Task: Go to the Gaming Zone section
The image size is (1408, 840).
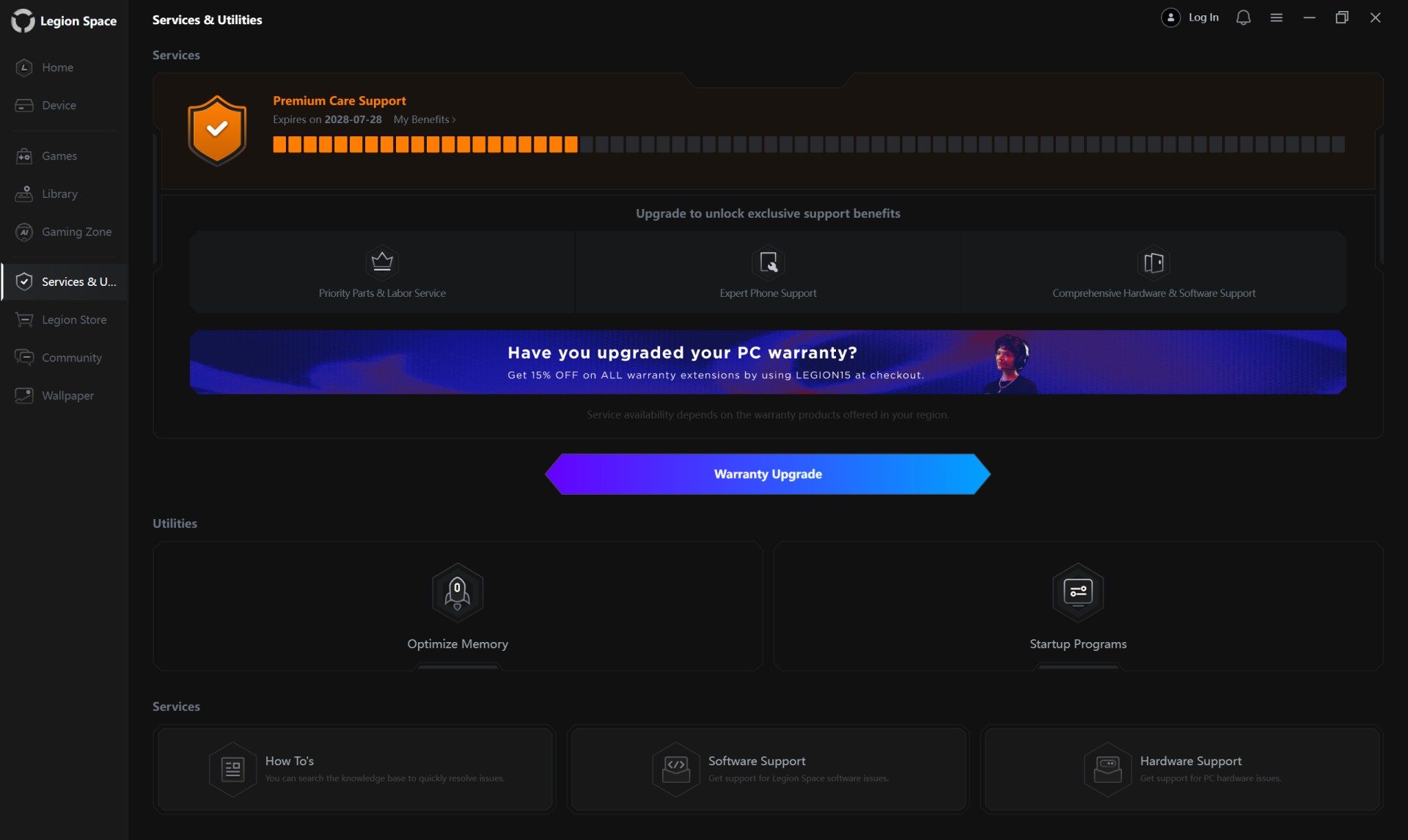Action: point(76,232)
